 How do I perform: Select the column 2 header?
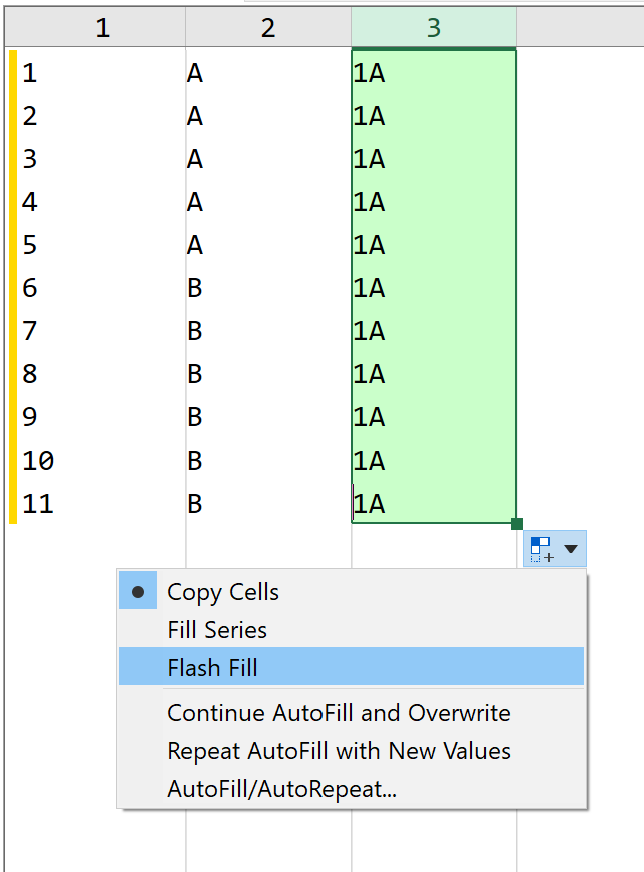[x=269, y=27]
